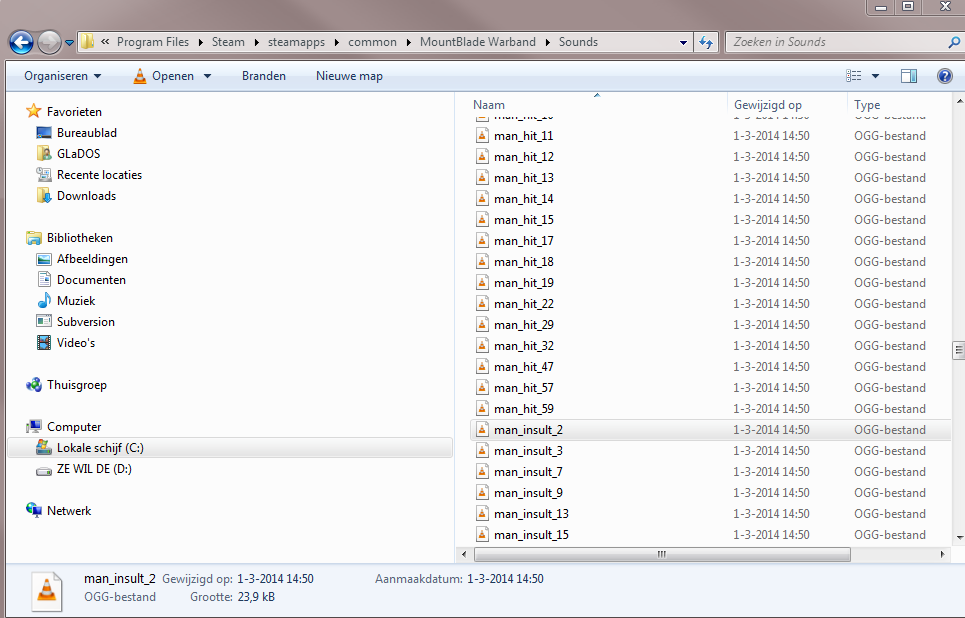965x618 pixels.
Task: Open Documenten library
Action: (91, 279)
